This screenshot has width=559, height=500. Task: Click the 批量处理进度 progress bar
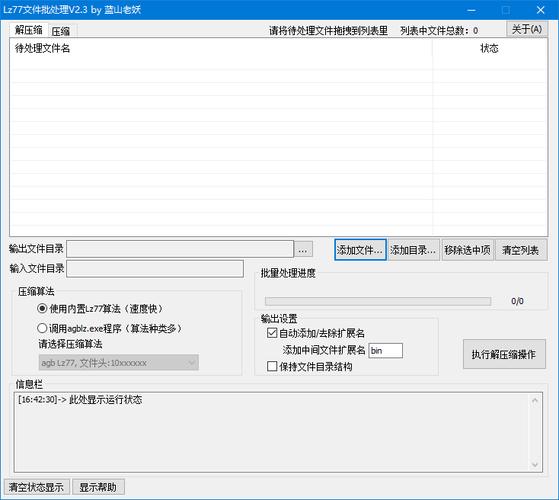pyautogui.click(x=378, y=301)
